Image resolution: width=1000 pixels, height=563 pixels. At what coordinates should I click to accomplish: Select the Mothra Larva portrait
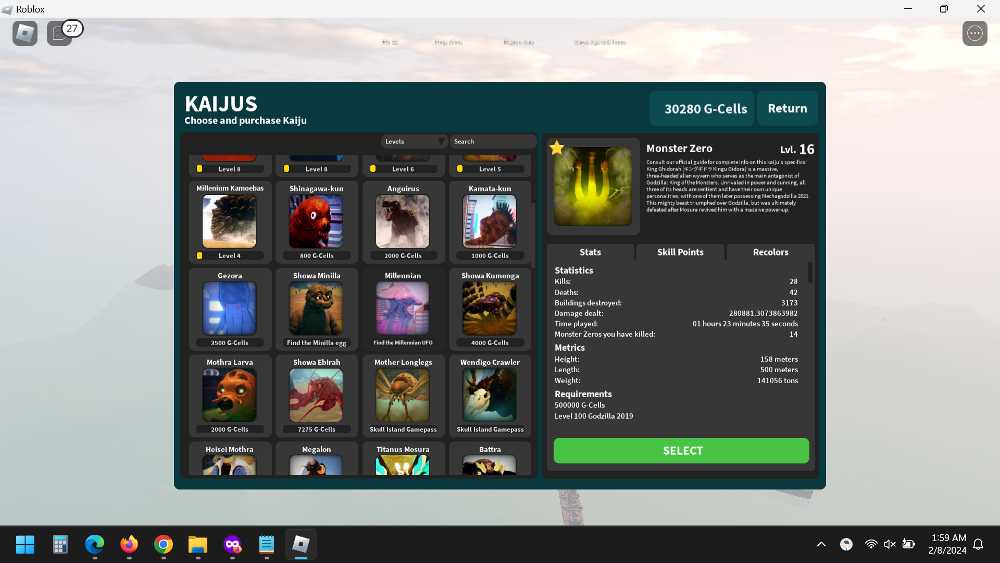tap(230, 395)
